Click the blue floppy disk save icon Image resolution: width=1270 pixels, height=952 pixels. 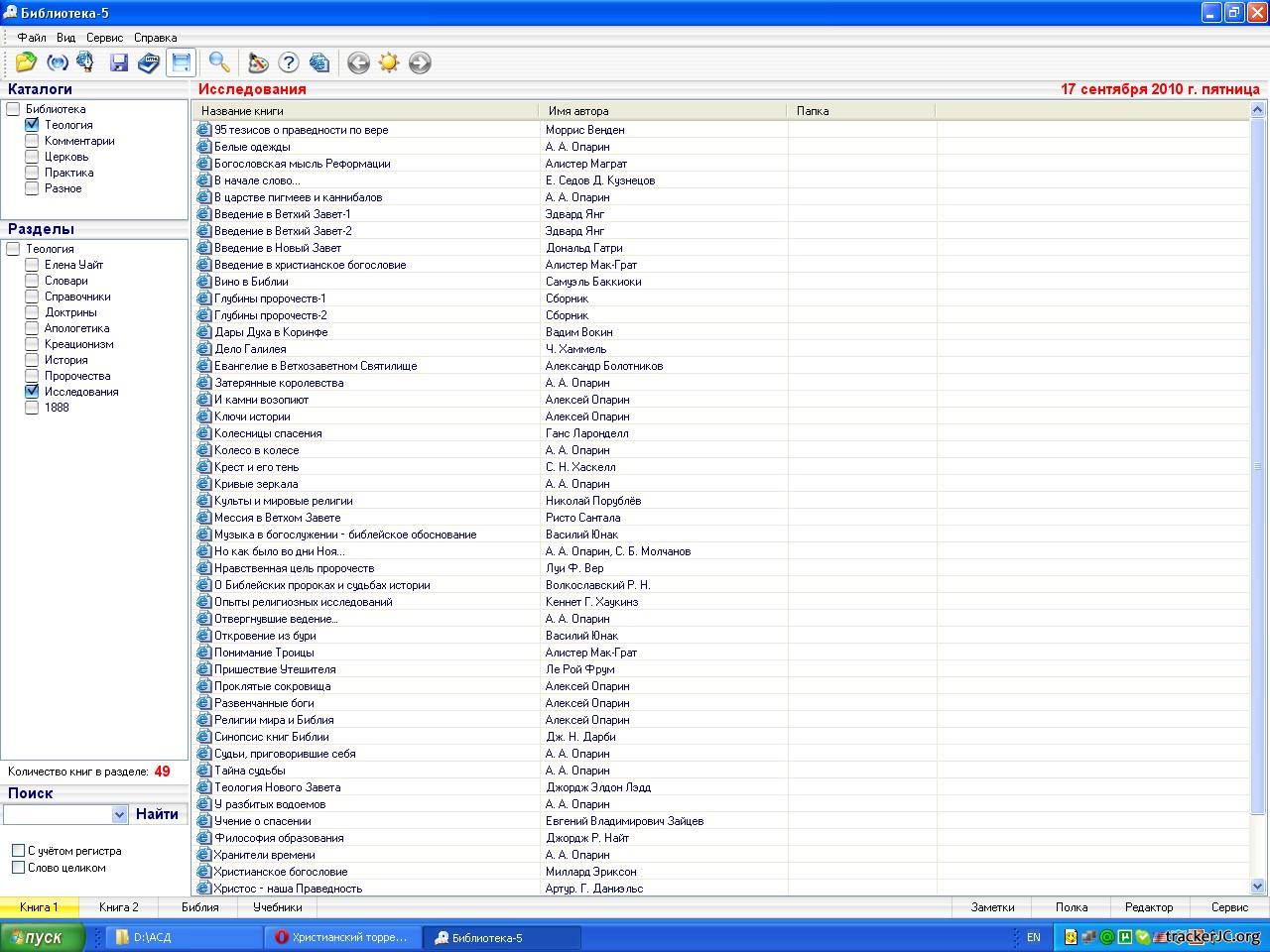pyautogui.click(x=119, y=62)
